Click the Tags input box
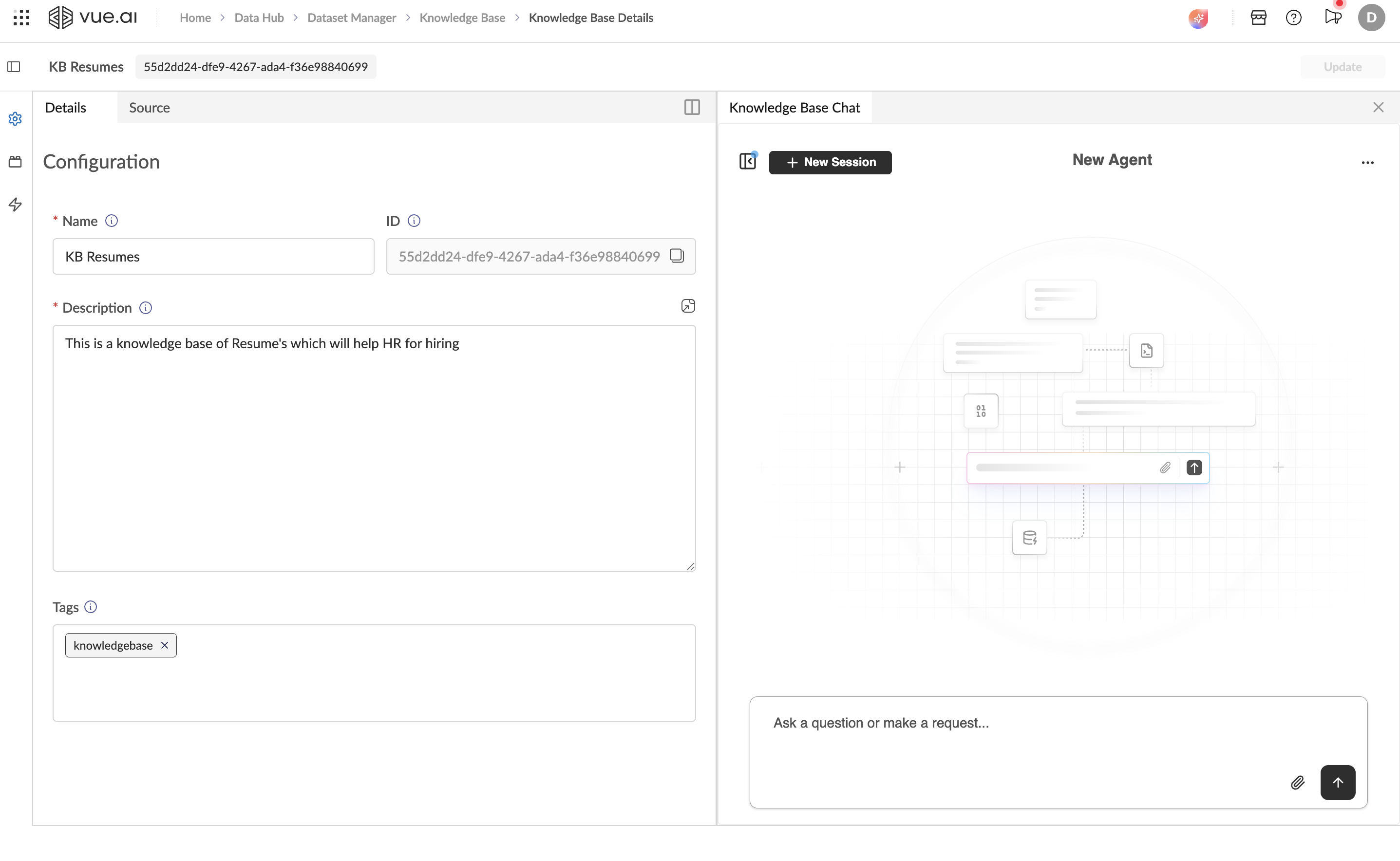This screenshot has width=1400, height=861. 374,673
